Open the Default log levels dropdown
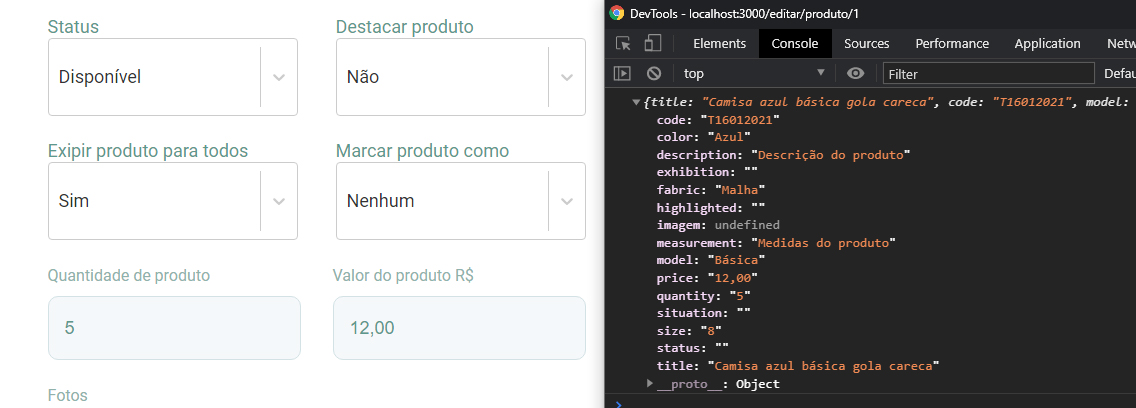The height and width of the screenshot is (408, 1136). pyautogui.click(x=1119, y=73)
